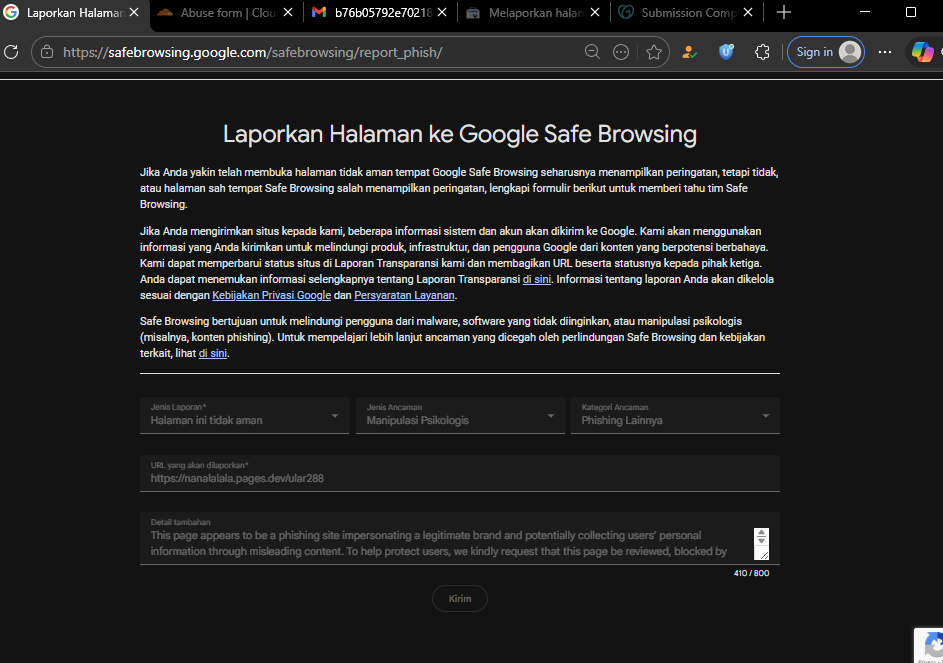
Task: Click the Sign in profile button
Action: click(826, 52)
